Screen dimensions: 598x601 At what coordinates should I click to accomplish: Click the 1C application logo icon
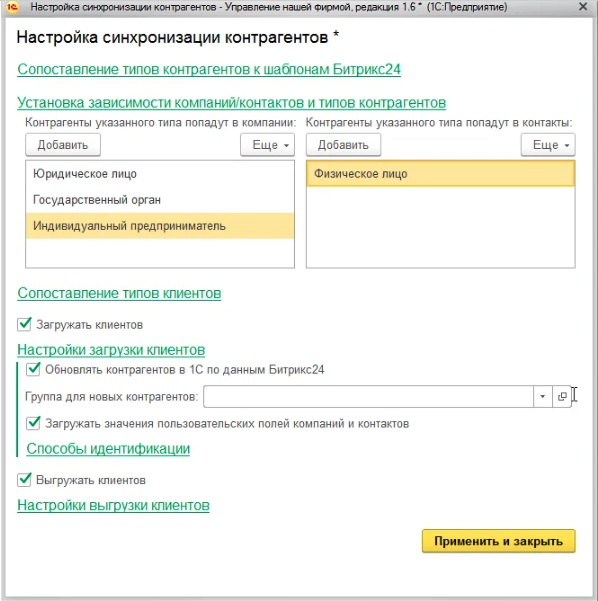pos(12,7)
